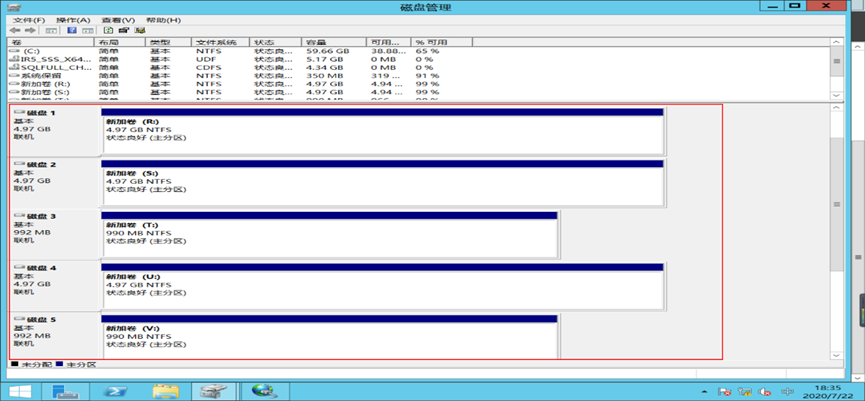
Task: Open the 操作(A) menu
Action: coord(73,20)
